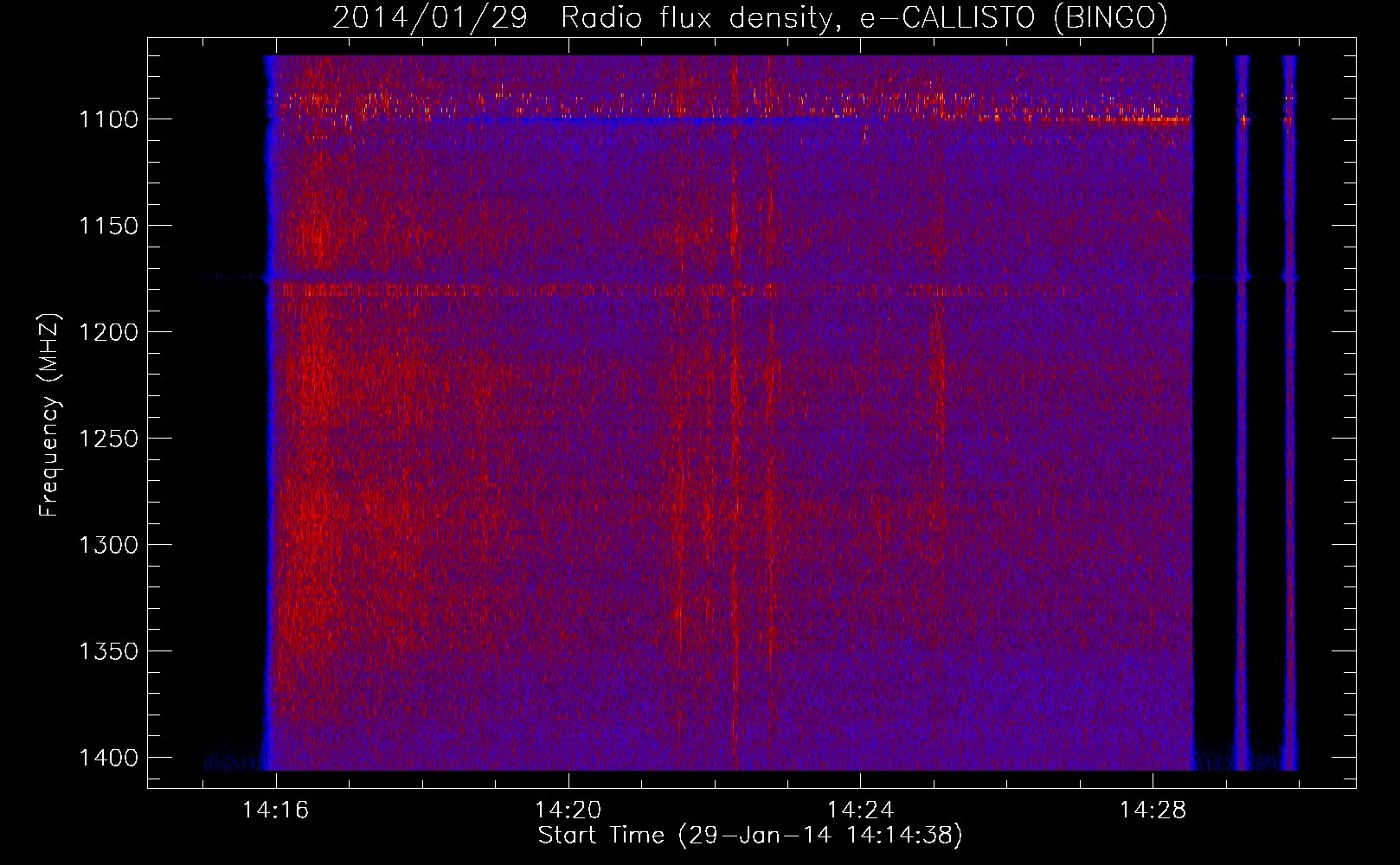Click the 14:28 time axis label

1153,811
